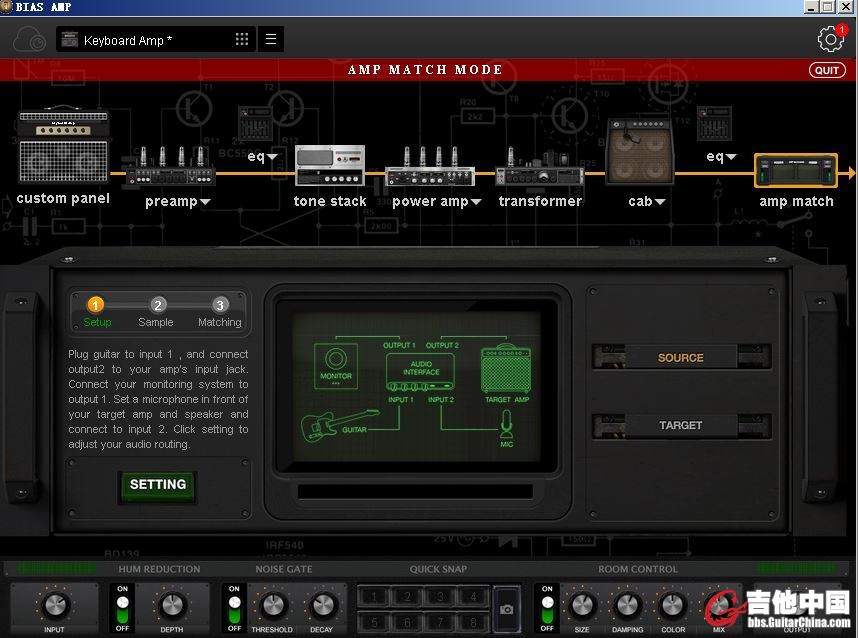Minimize the BIAS AMP window
This screenshot has width=858, height=638.
click(811, 7)
